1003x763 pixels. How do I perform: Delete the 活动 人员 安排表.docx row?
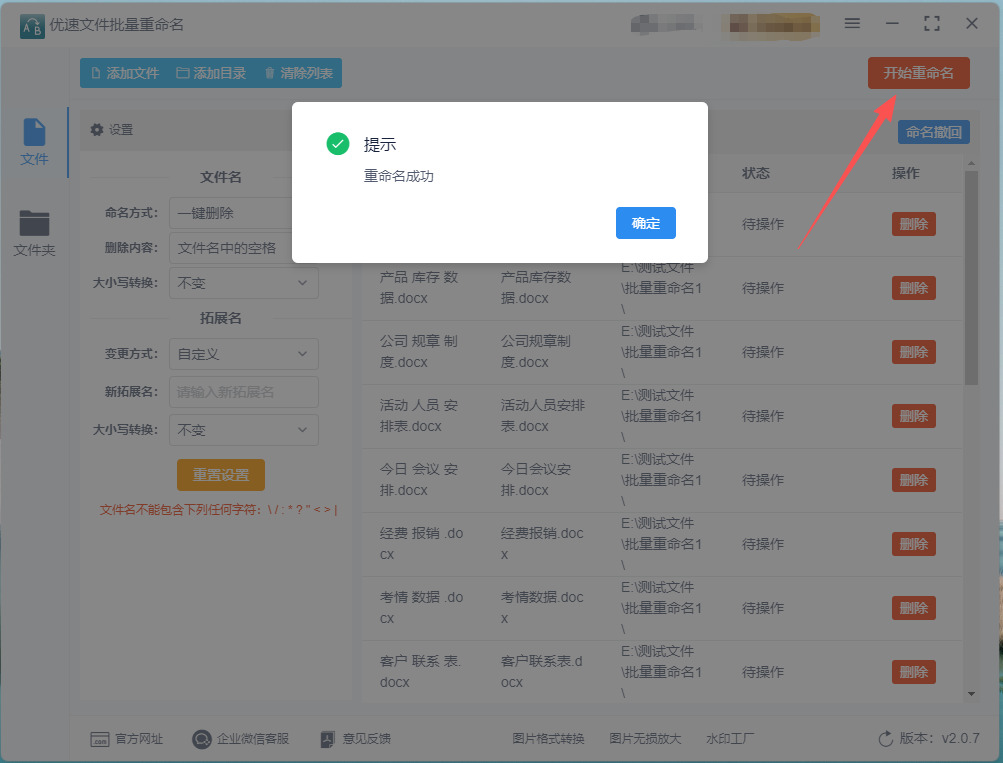pos(913,416)
